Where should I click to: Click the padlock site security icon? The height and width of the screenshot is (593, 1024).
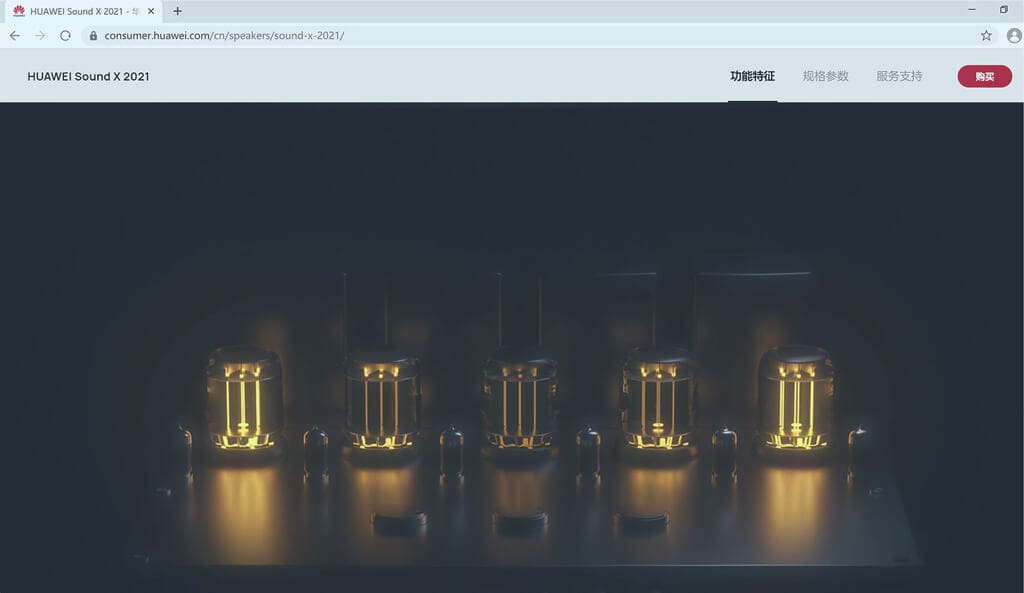(93, 35)
